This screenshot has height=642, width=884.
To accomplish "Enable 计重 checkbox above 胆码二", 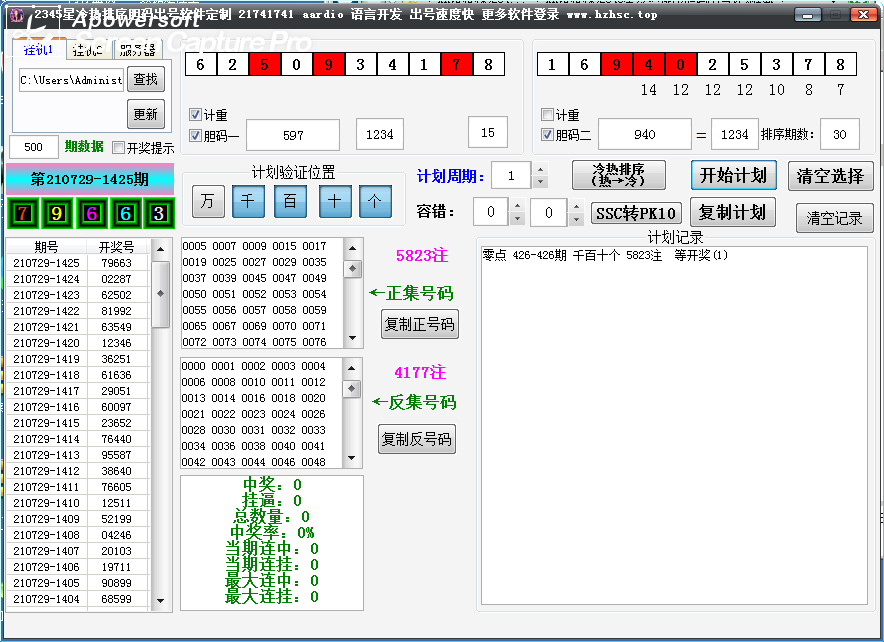I will [x=547, y=115].
